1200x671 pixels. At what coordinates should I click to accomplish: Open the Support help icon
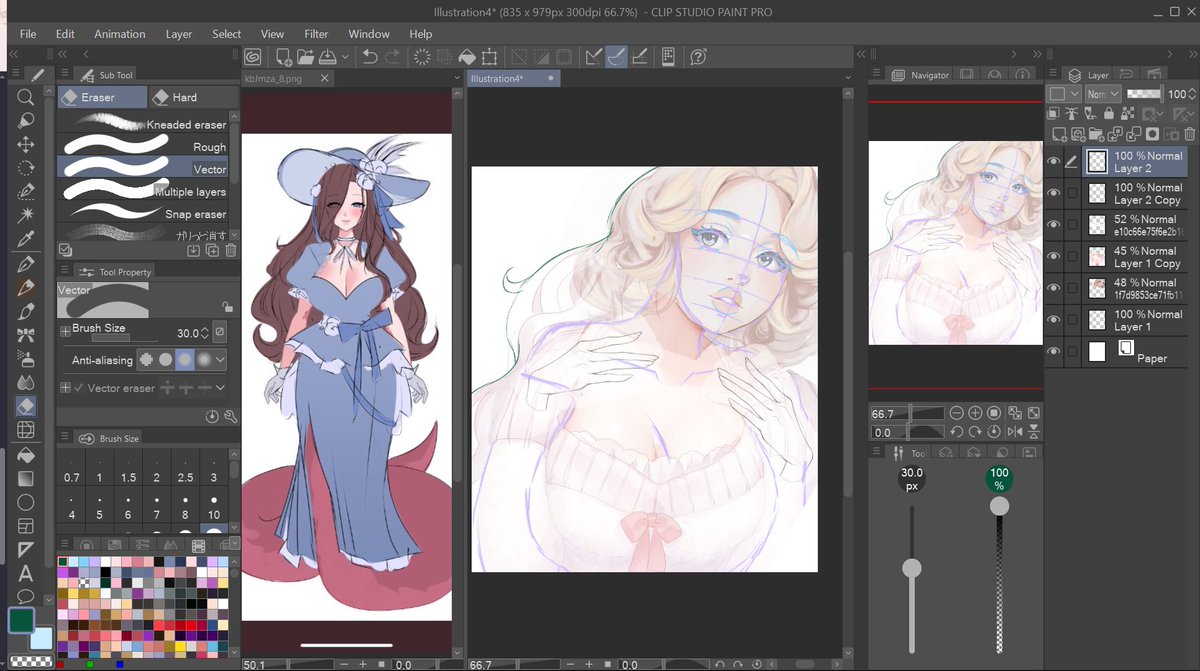pos(699,57)
